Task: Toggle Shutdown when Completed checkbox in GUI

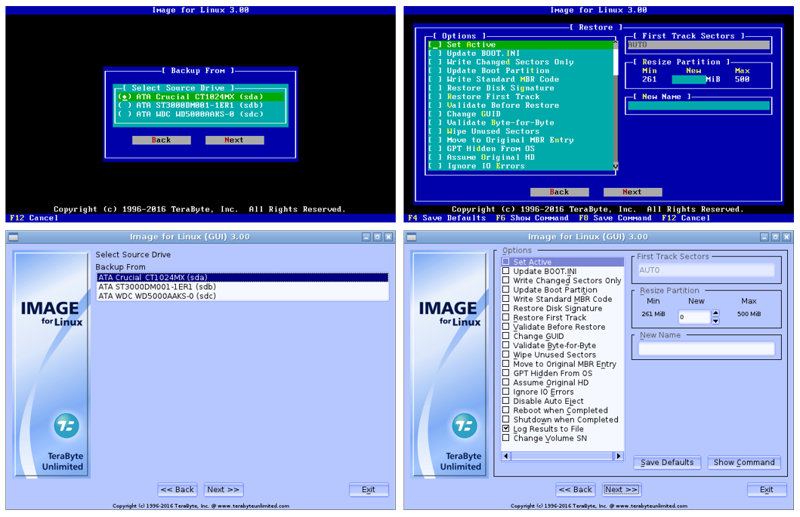Action: point(506,419)
